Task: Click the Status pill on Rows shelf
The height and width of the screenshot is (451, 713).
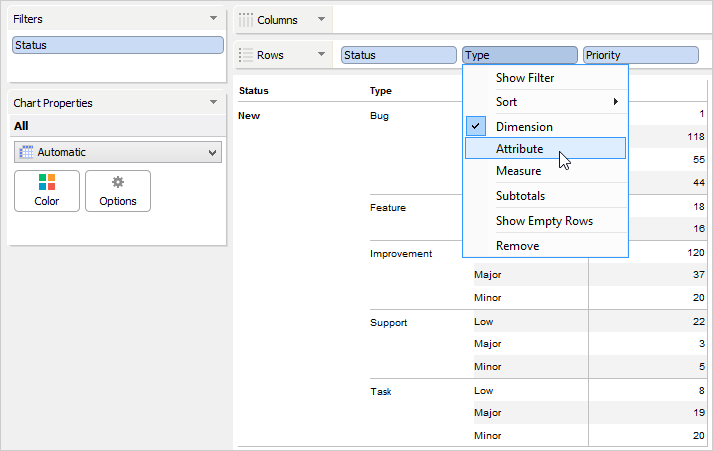Action: click(x=399, y=55)
